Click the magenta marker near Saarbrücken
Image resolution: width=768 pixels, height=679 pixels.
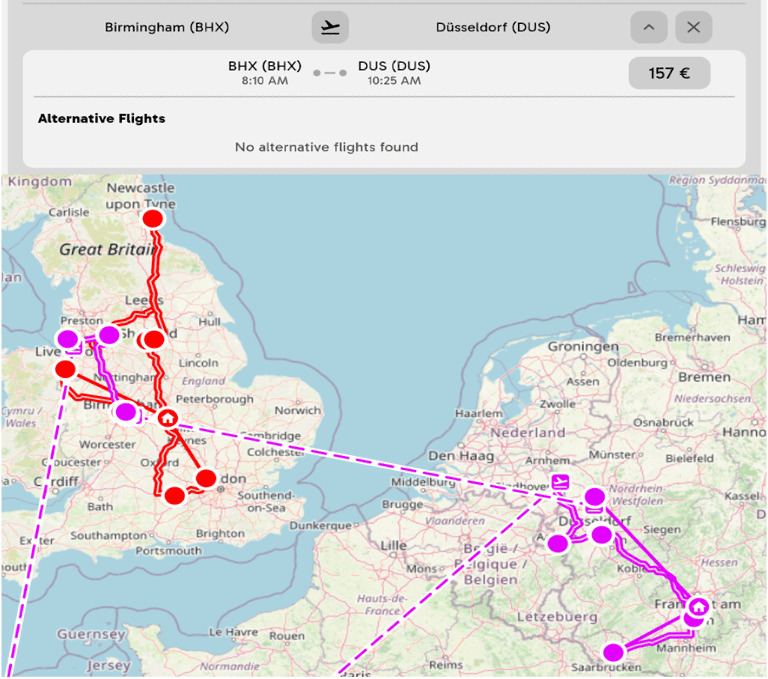tap(613, 652)
